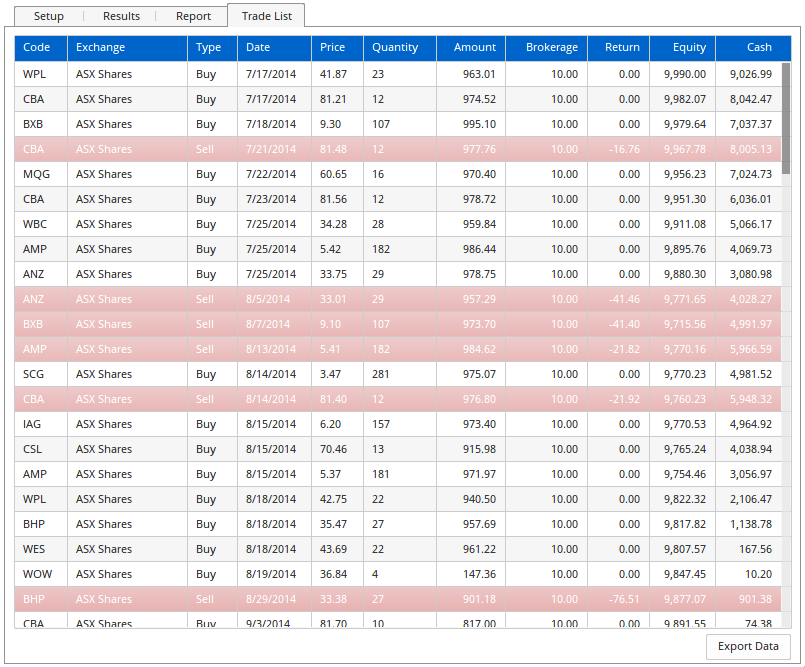Select the IAG code cell
Image resolution: width=805 pixels, height=667 pixels.
coord(41,424)
